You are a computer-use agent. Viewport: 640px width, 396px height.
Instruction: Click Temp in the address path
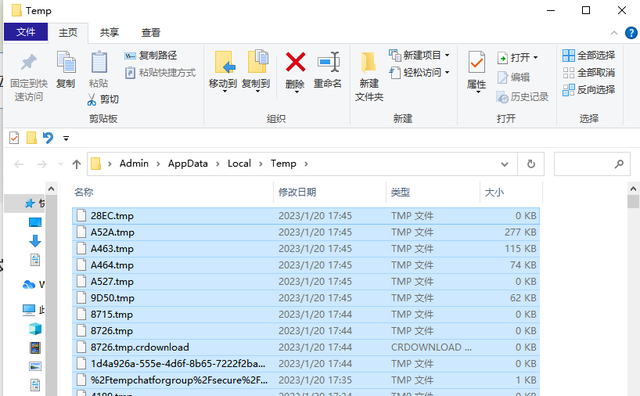click(283, 164)
